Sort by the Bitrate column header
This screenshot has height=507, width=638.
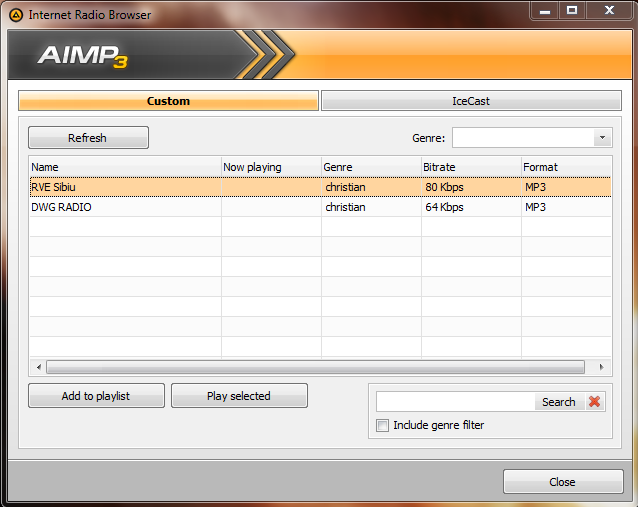pos(471,167)
